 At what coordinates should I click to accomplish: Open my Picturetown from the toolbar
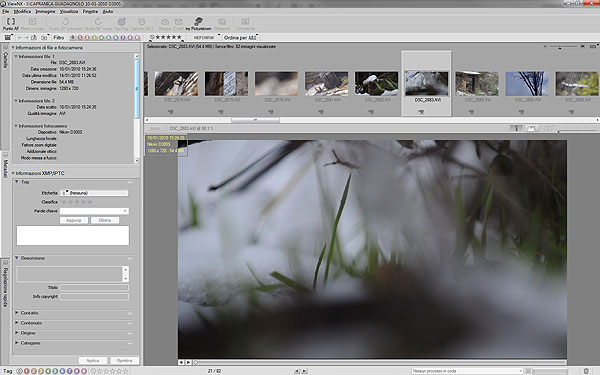(198, 24)
